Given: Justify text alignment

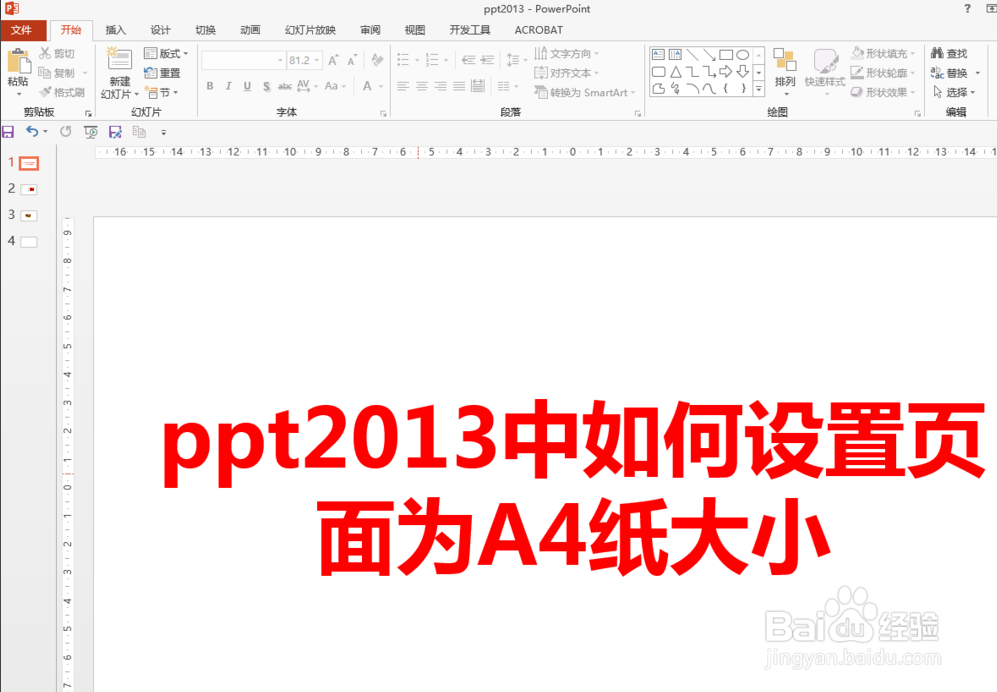Looking at the screenshot, I should 459,86.
